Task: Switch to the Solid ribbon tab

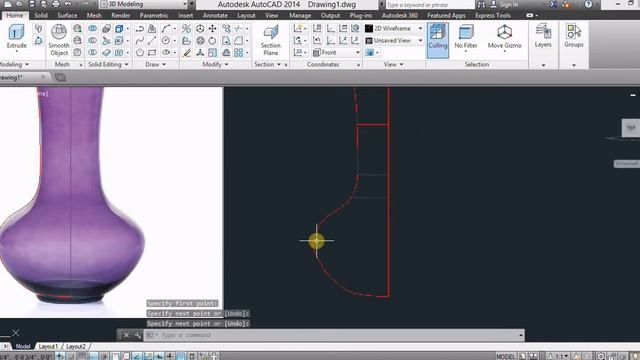Action: (41, 16)
